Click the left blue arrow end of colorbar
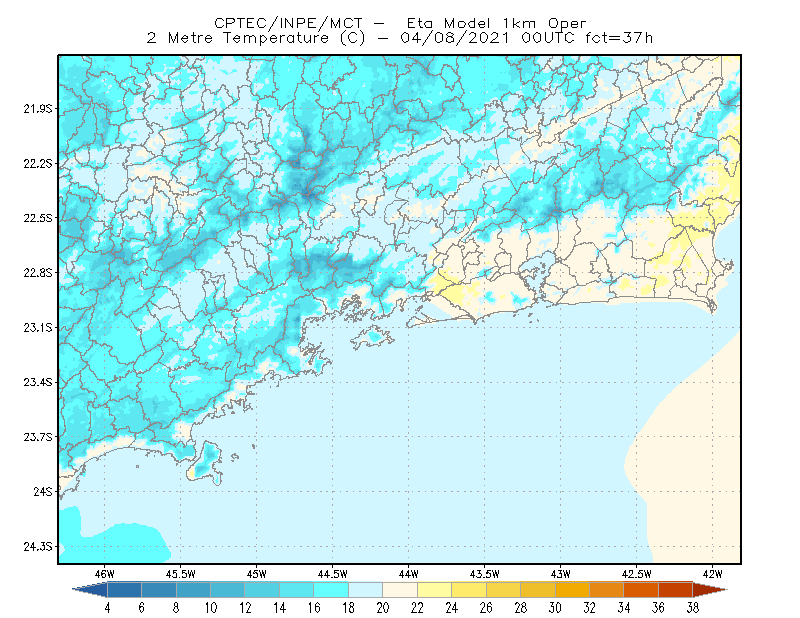 point(90,590)
